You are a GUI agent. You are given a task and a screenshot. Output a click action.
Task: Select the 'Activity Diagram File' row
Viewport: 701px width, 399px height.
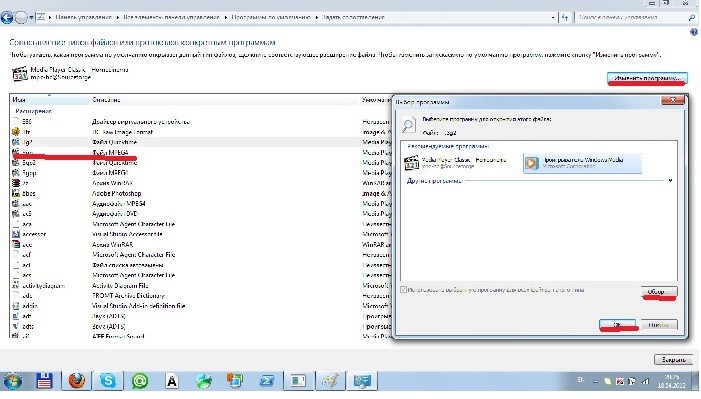pyautogui.click(x=200, y=286)
